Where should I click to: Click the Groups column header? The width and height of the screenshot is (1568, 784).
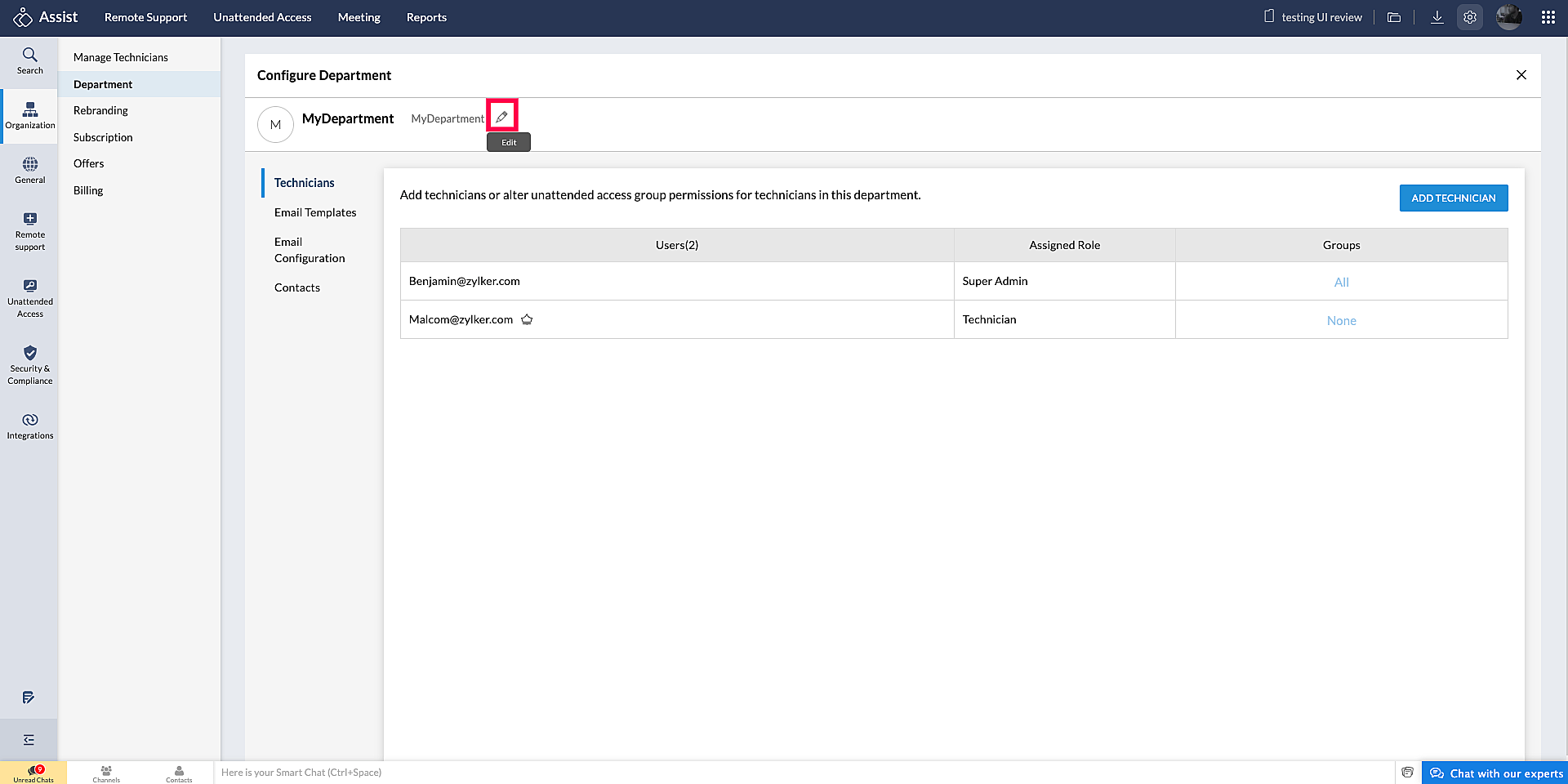coord(1342,245)
